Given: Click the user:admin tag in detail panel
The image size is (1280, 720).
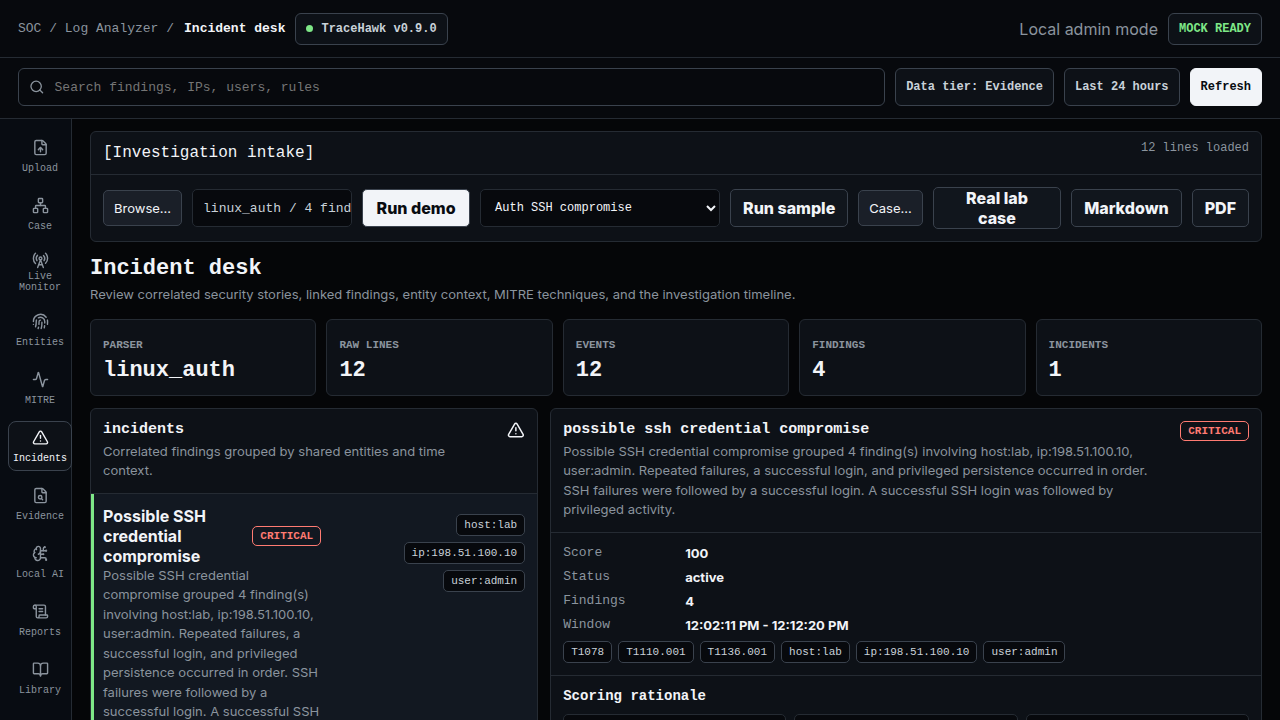Looking at the screenshot, I should 1024,652.
